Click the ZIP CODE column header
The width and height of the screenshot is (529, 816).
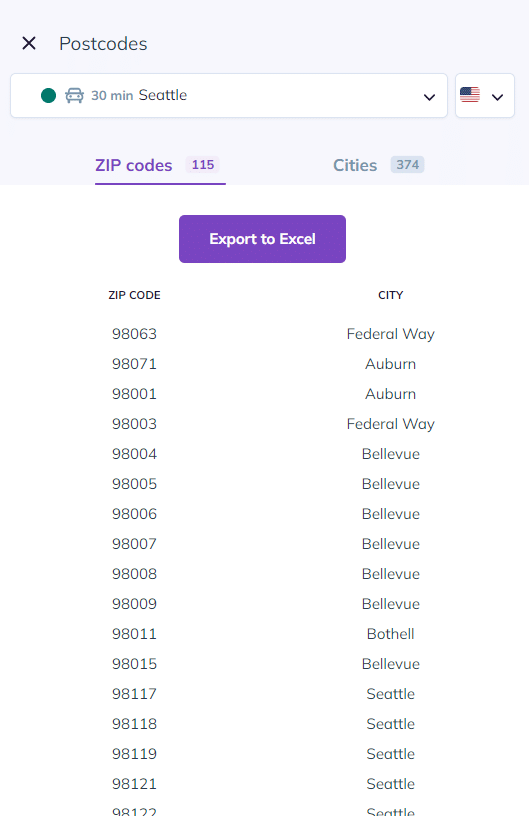pos(134,295)
